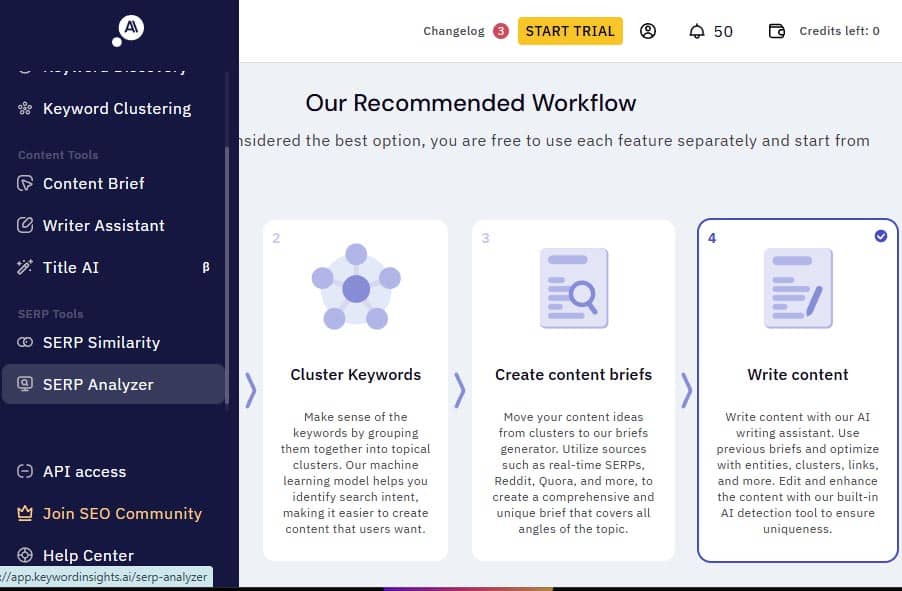Viewport: 902px width, 591px height.
Task: Click the Create content briefs magnifier illustration
Action: click(573, 288)
